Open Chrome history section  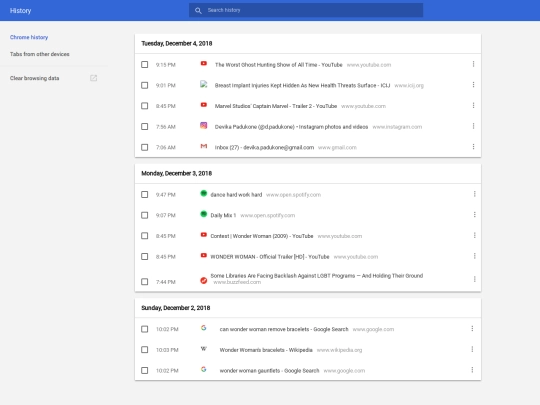29,37
